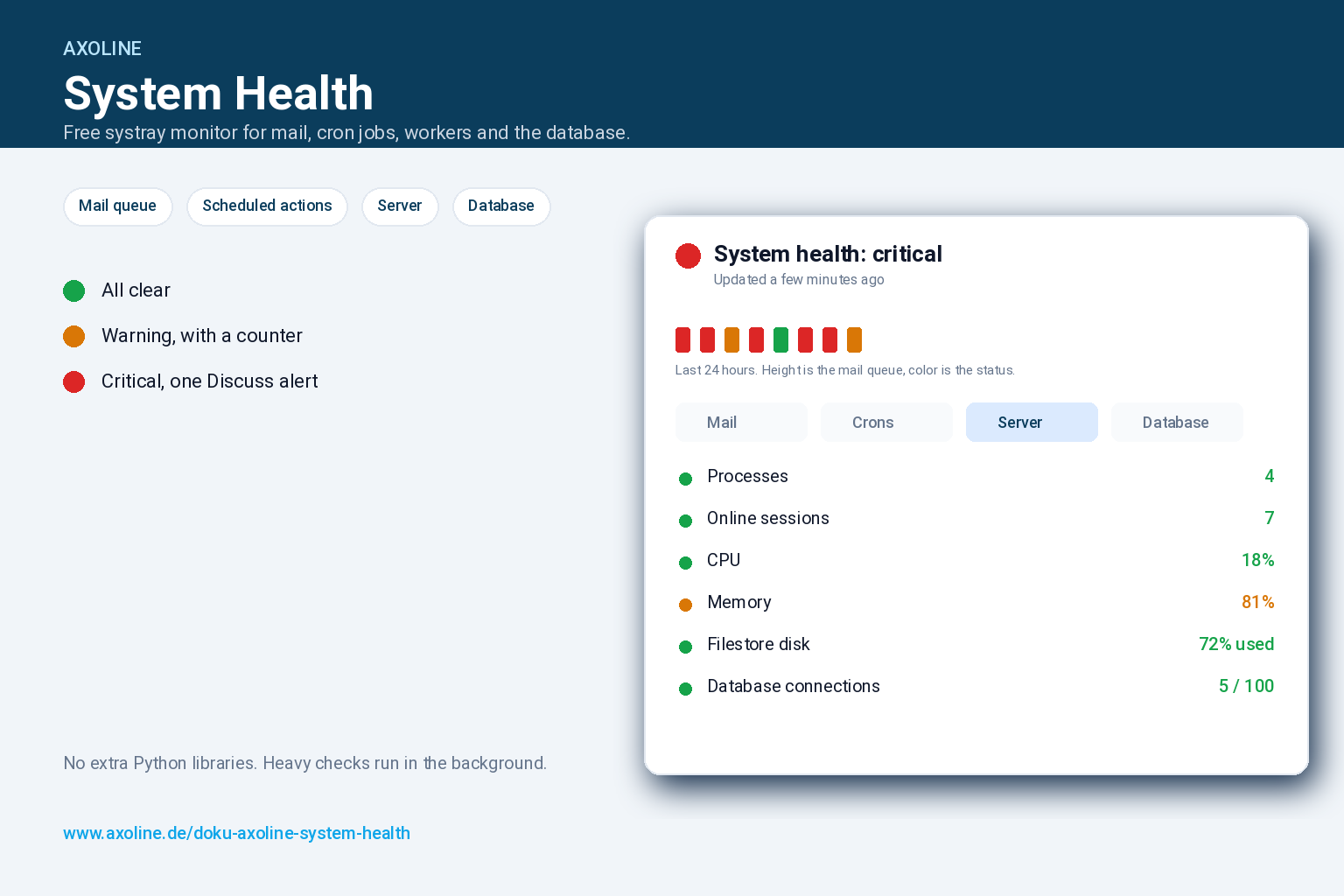The height and width of the screenshot is (896, 1344).
Task: Click the CPU value 18%
Action: (1257, 560)
